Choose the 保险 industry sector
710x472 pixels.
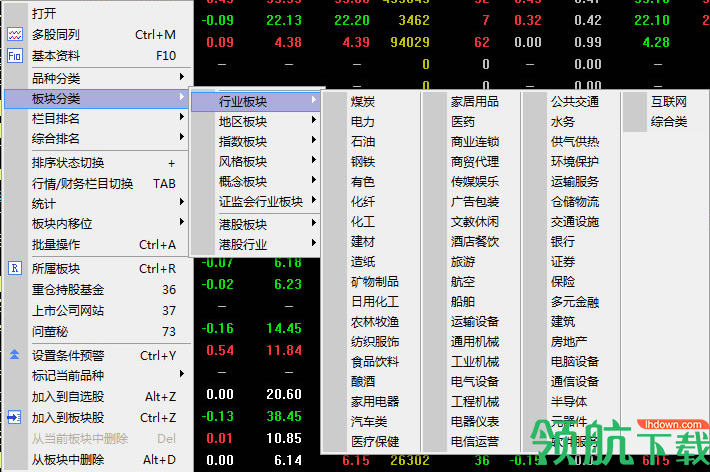[x=563, y=281]
